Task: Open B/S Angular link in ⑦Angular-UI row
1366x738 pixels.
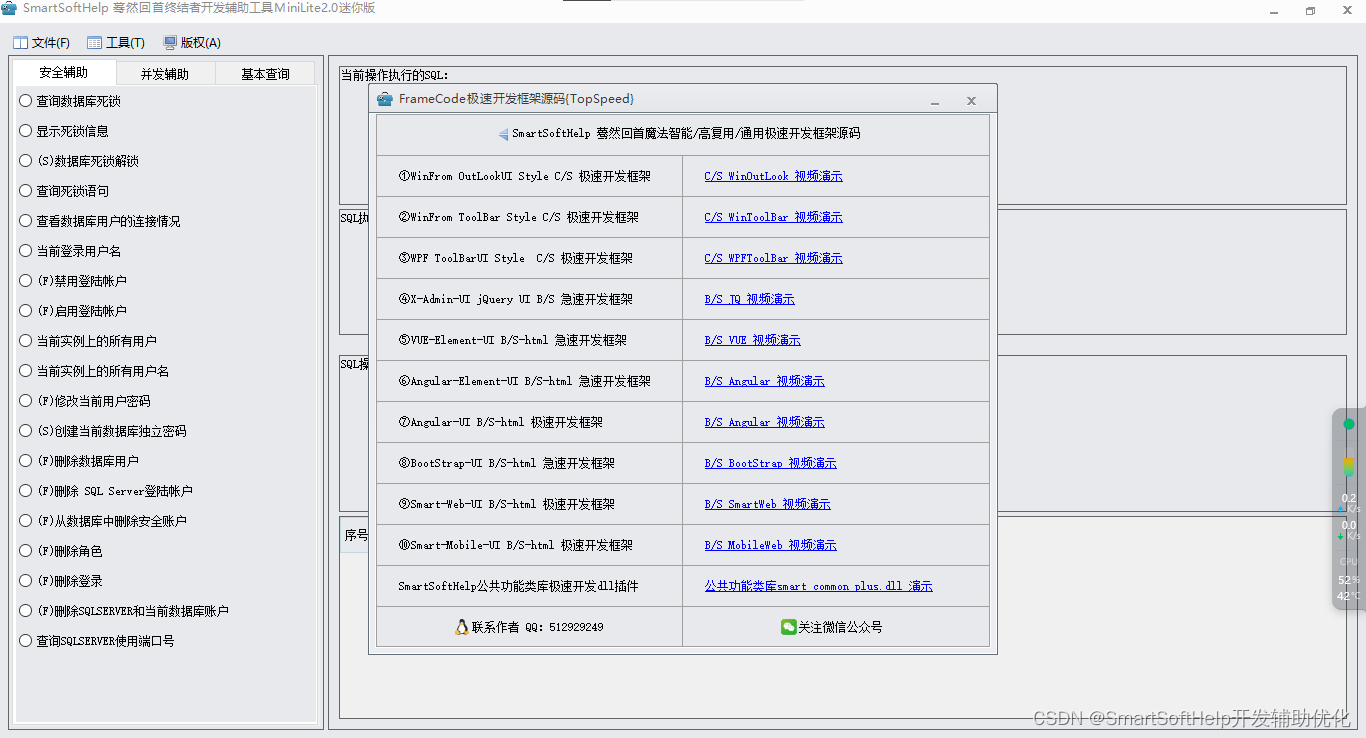Action: tap(764, 422)
